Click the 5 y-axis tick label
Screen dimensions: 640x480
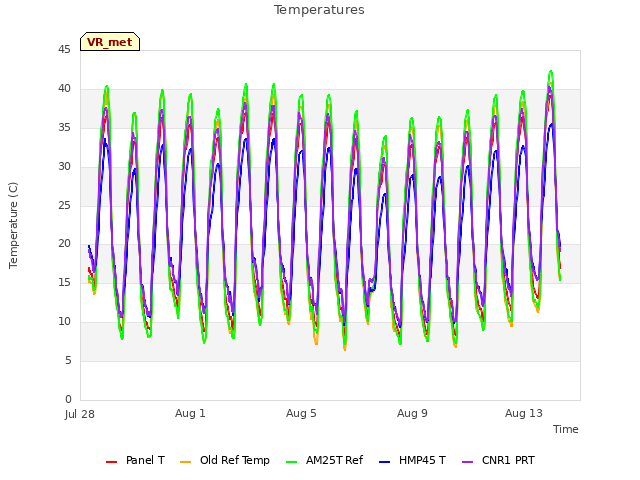point(68,360)
